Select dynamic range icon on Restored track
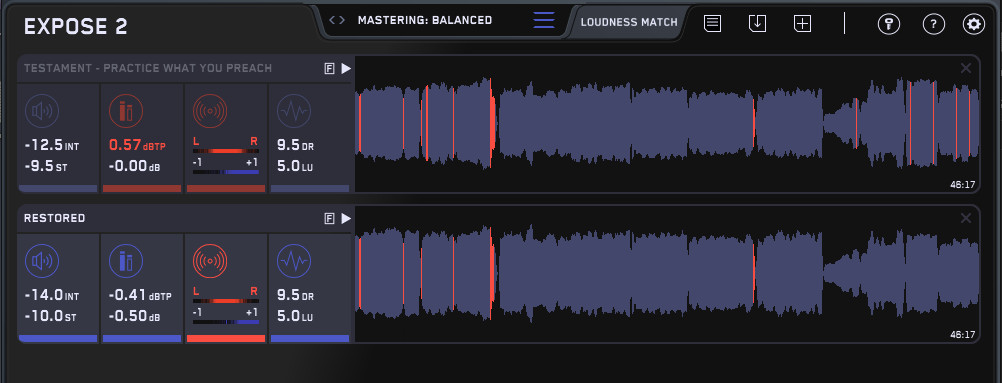This screenshot has height=383, width=1002. 294,261
